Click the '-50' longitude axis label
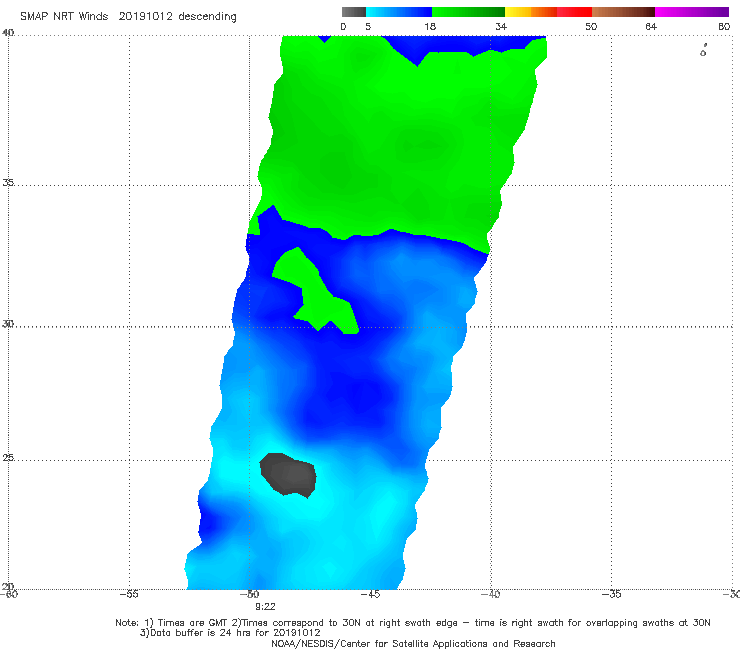740x650 pixels. (x=250, y=594)
